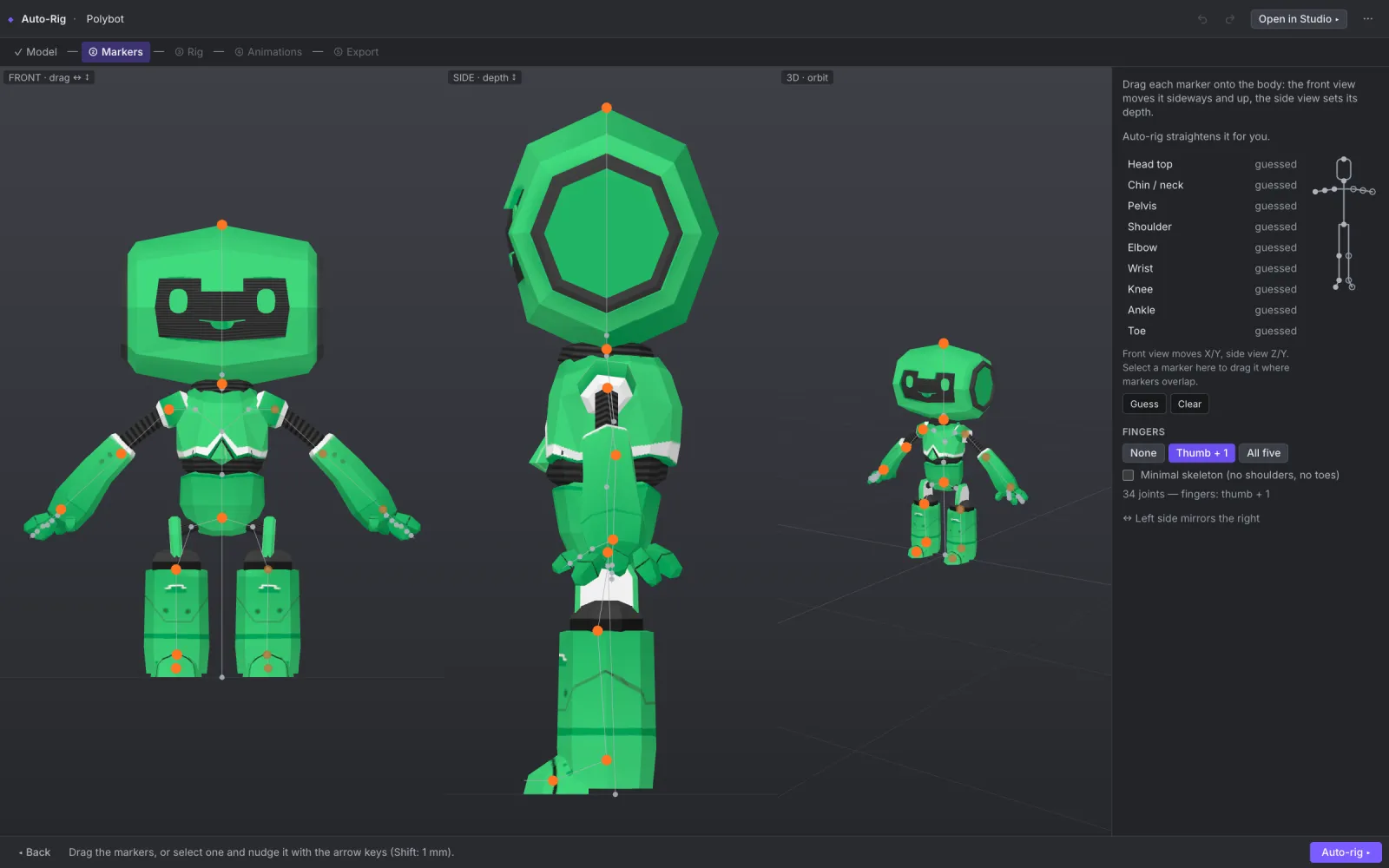Enable the Minimal skeleton checkbox
1389x868 pixels.
point(1129,476)
